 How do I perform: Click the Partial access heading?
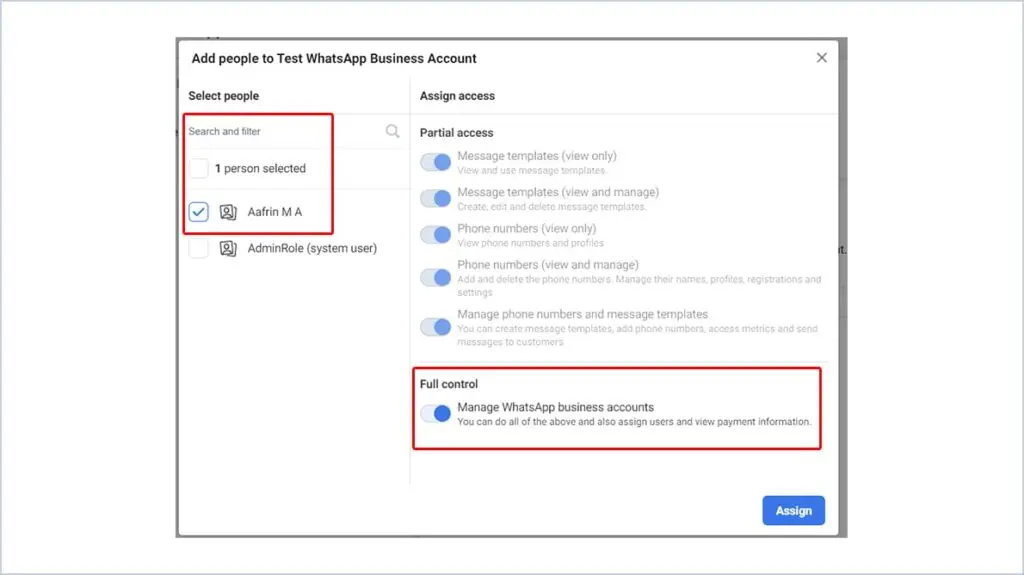[x=456, y=133]
